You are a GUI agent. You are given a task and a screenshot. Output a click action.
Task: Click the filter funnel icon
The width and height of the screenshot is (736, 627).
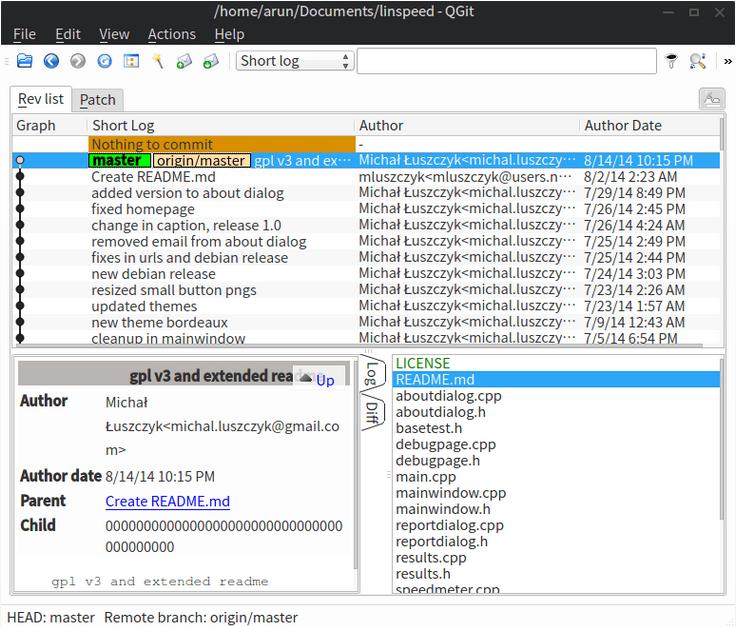click(672, 61)
